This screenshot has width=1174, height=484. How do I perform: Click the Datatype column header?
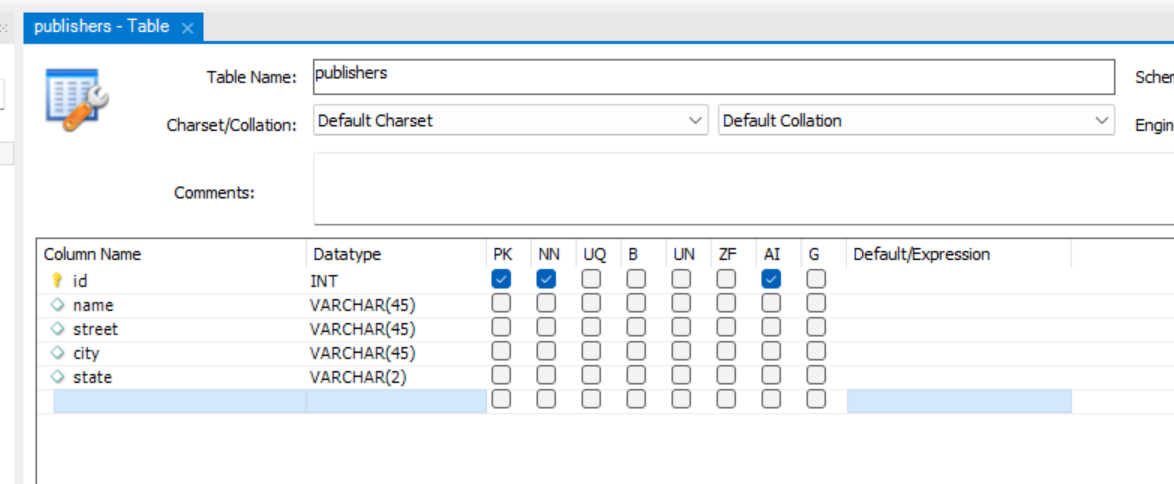[395, 254]
